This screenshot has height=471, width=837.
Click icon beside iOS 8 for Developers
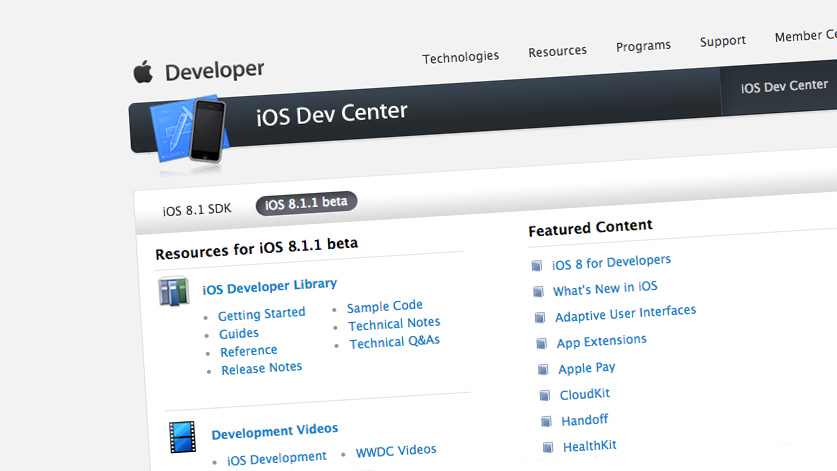click(536, 265)
